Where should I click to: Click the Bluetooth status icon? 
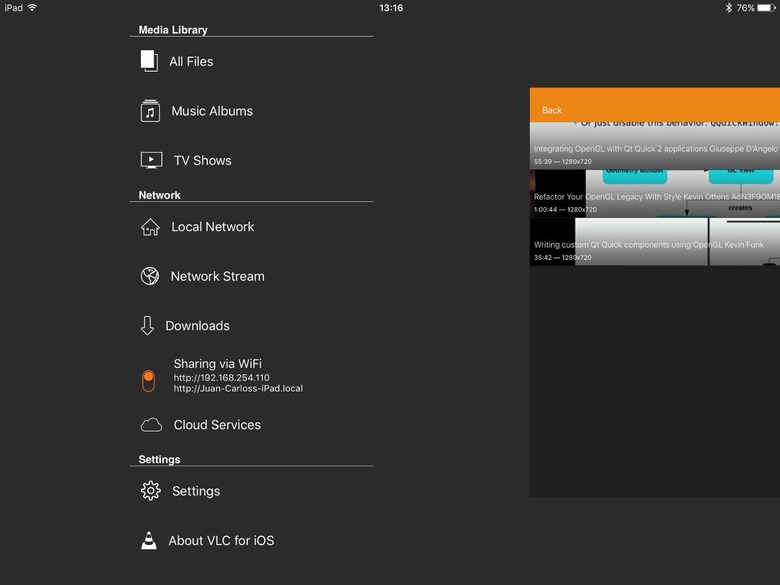click(x=728, y=7)
